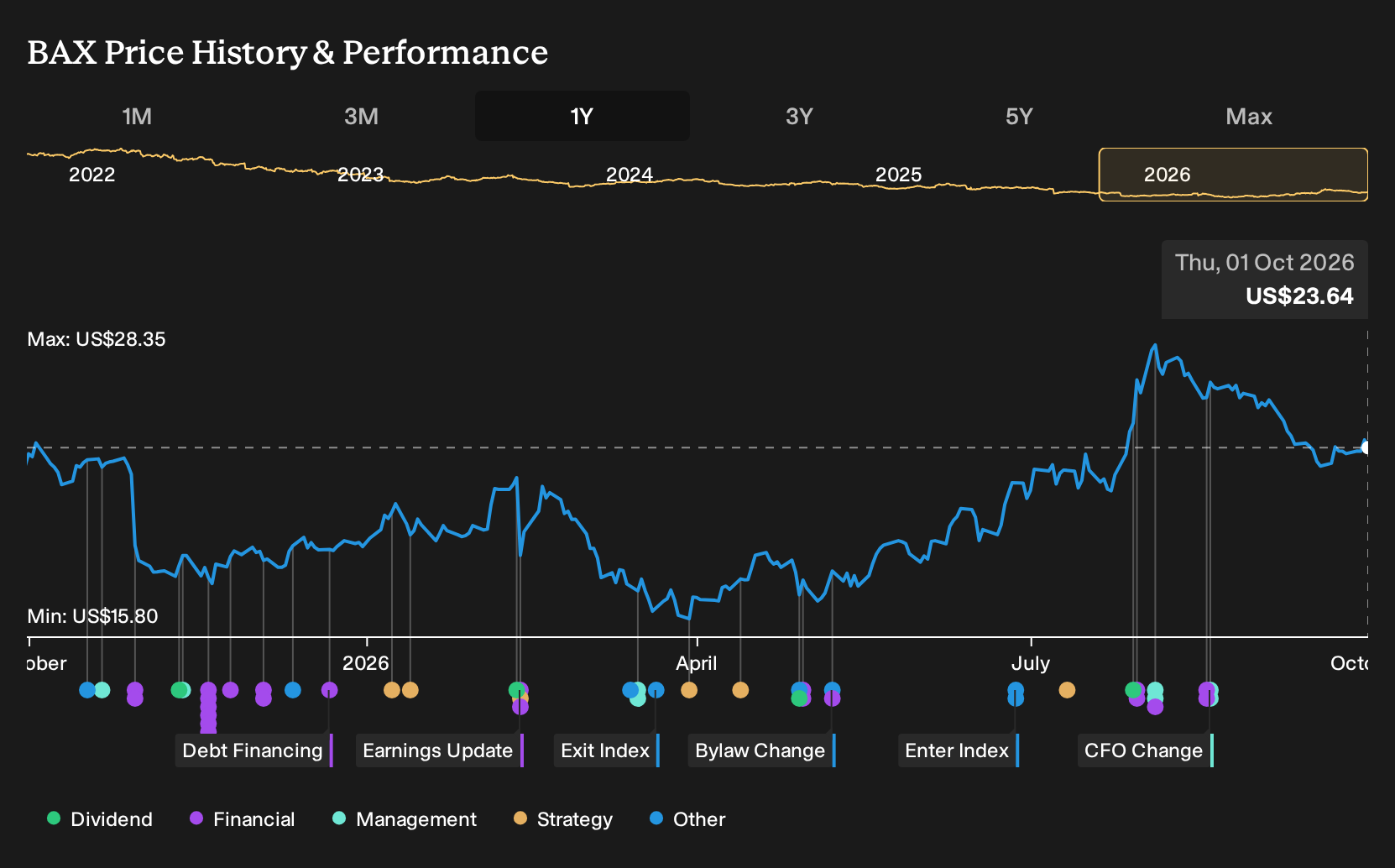This screenshot has width=1395, height=868.
Task: Click the single purple marker right of stacked purple column
Action: pos(231,690)
